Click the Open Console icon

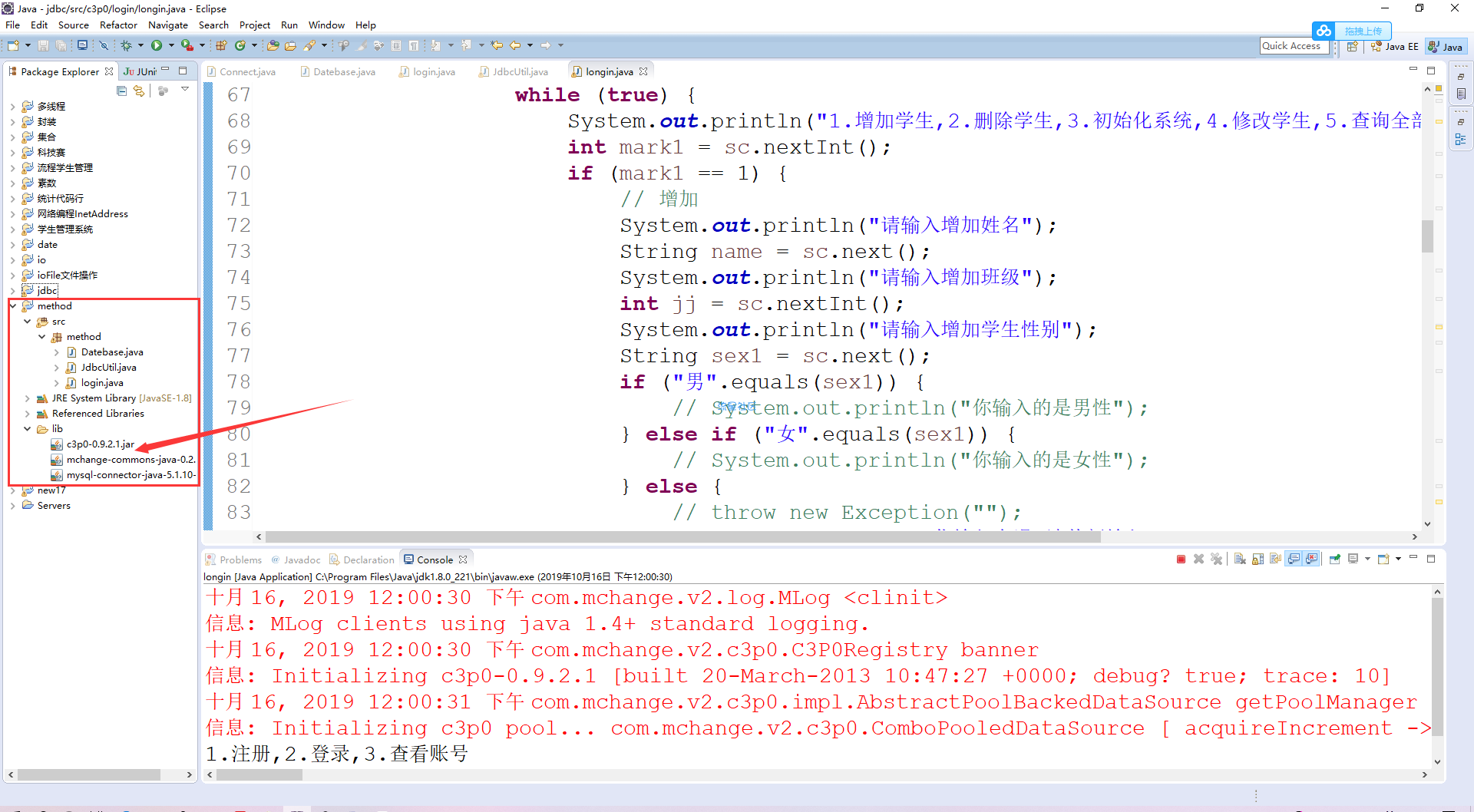[1383, 559]
